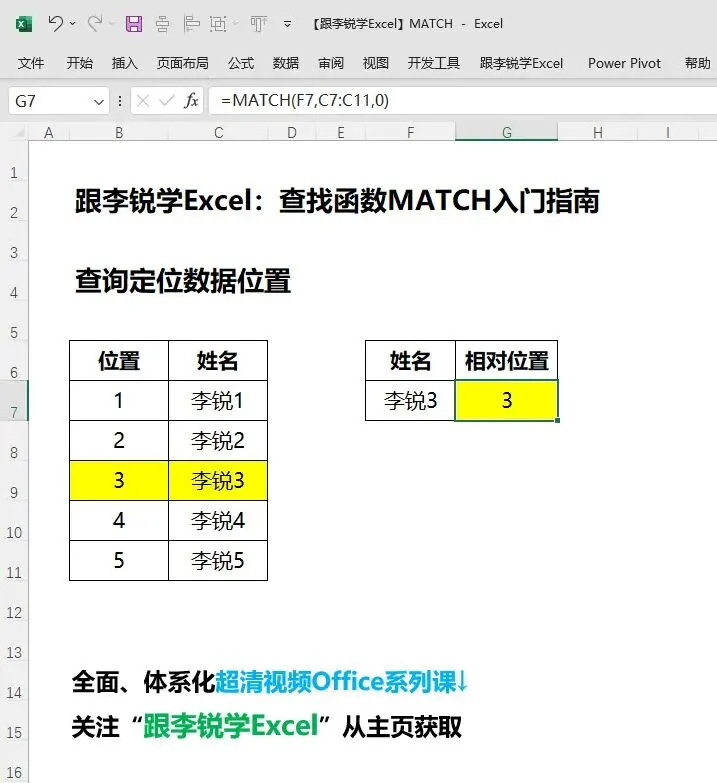Select column C header

[218, 133]
